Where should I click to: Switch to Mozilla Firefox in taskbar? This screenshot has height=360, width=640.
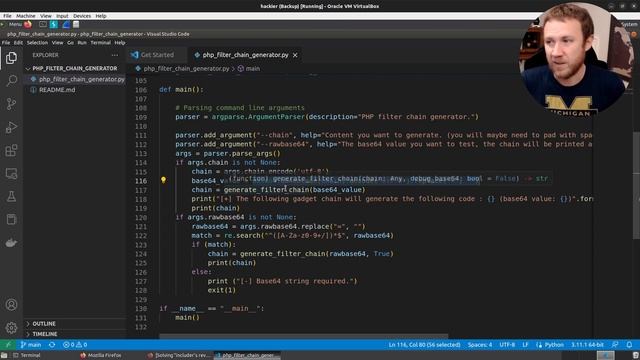[x=101, y=355]
